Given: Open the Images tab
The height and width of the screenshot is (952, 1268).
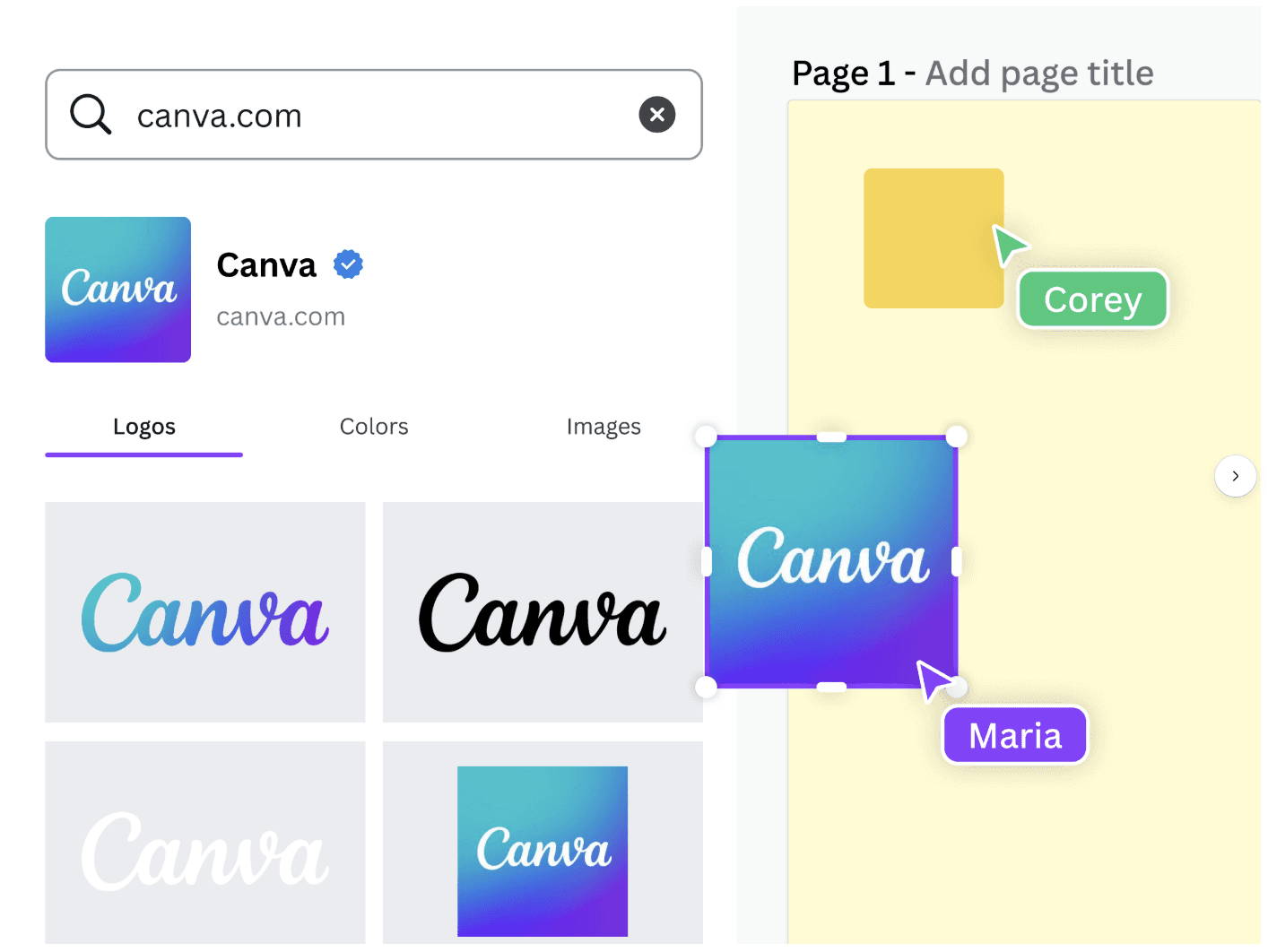Looking at the screenshot, I should tap(604, 427).
